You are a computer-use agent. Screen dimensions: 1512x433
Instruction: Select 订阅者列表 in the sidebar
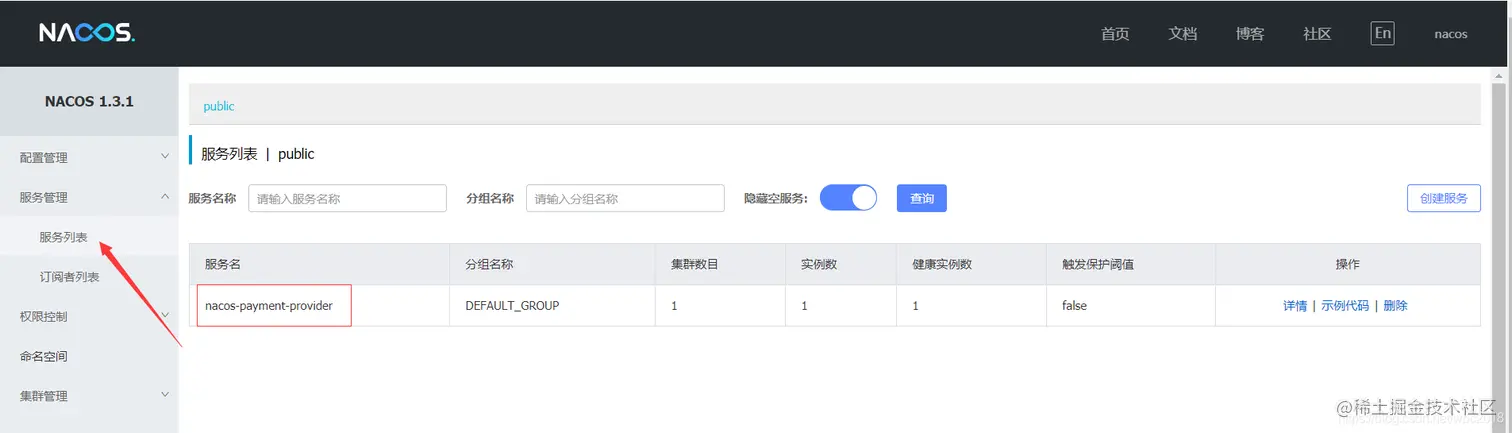pos(69,277)
